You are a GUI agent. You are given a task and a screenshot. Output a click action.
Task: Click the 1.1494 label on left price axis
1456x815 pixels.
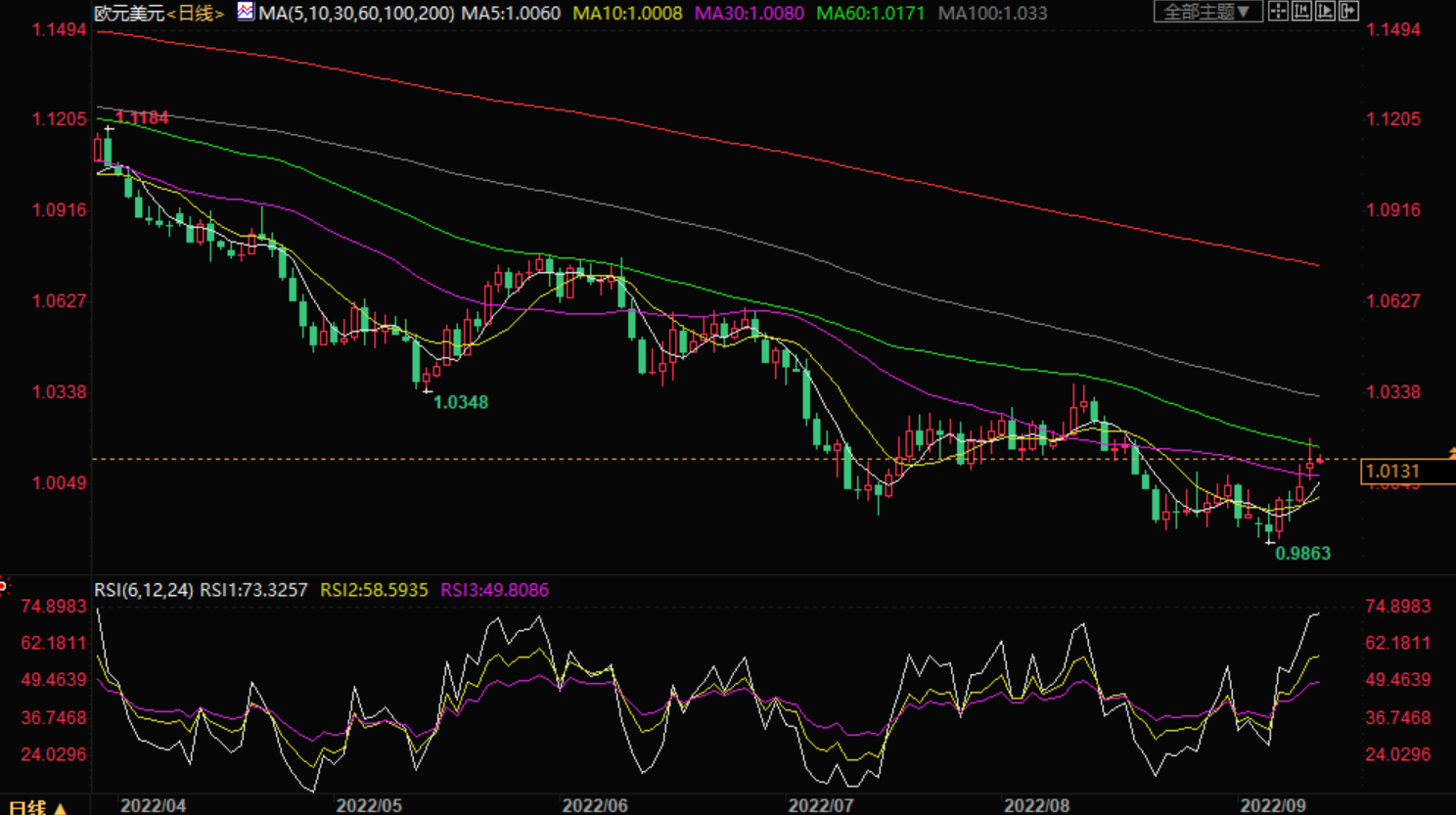click(60, 29)
